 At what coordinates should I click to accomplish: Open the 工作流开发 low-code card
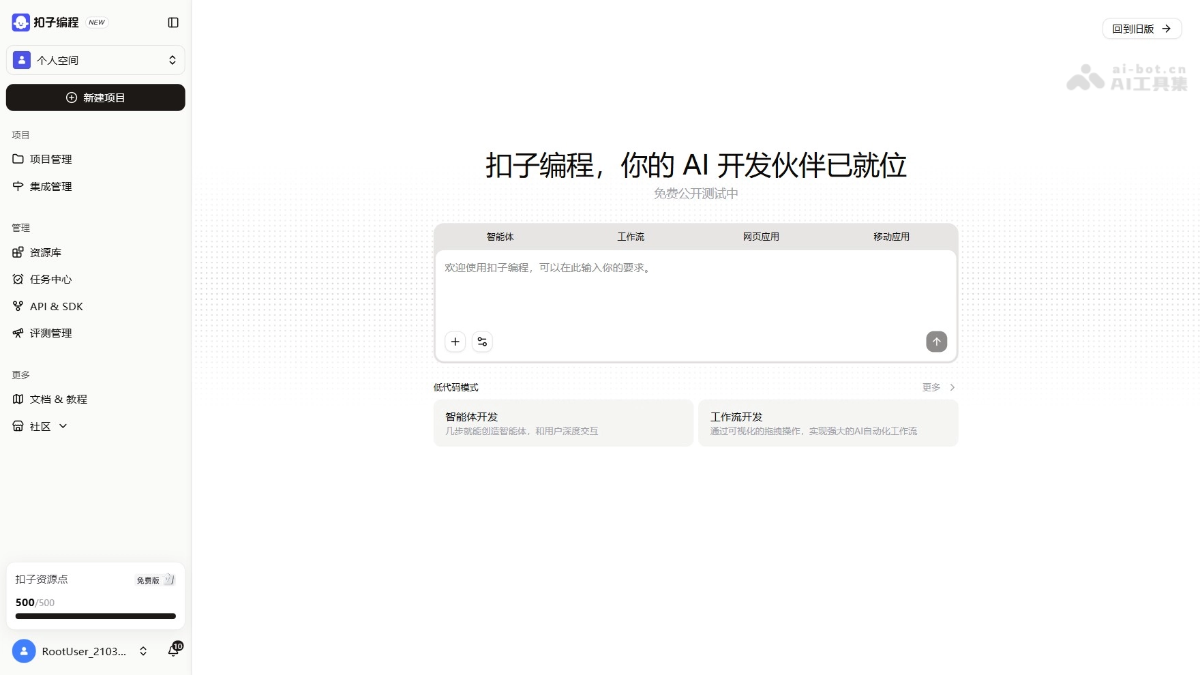(x=828, y=423)
